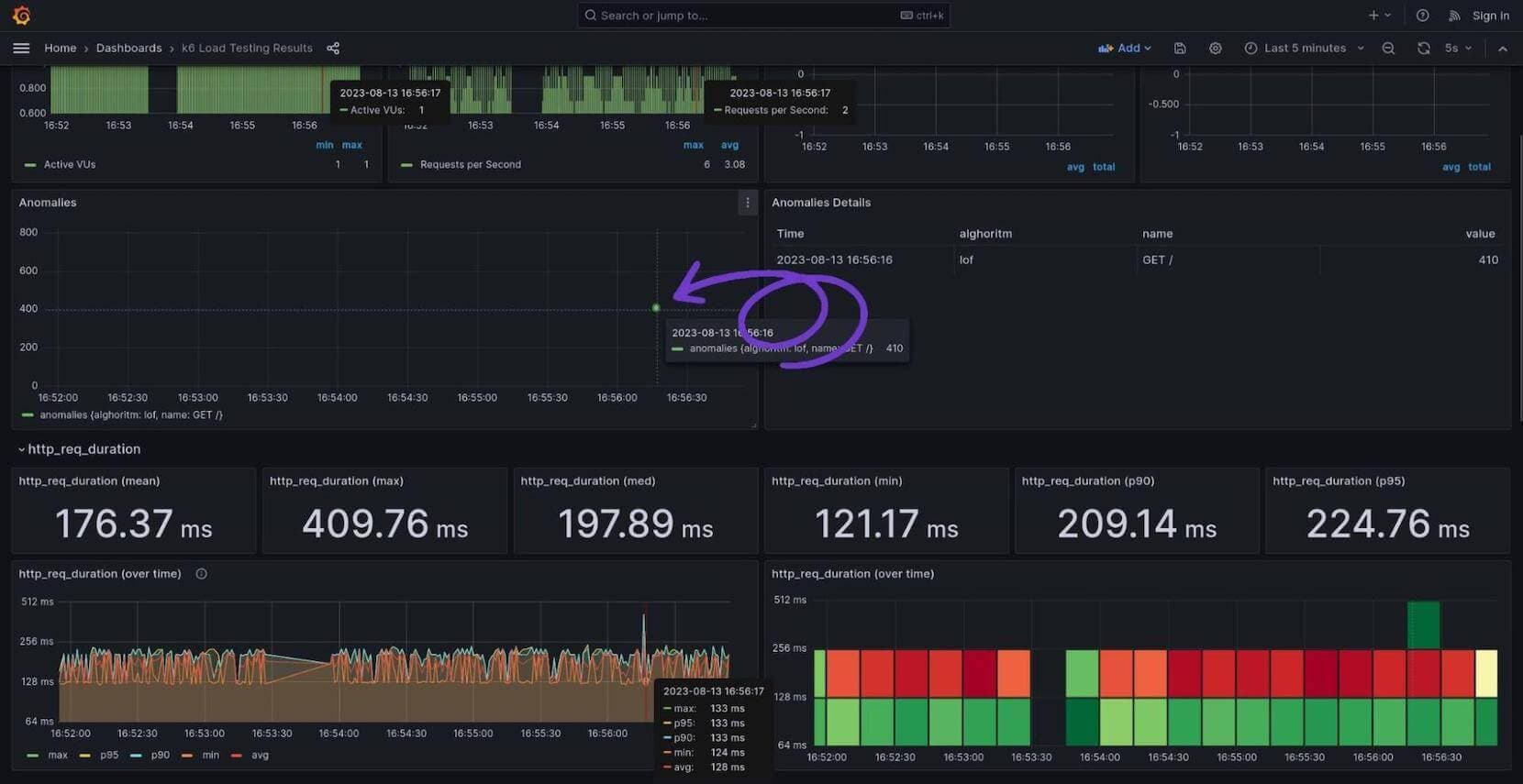Open the Last 5 minutes time picker

pos(1304,48)
